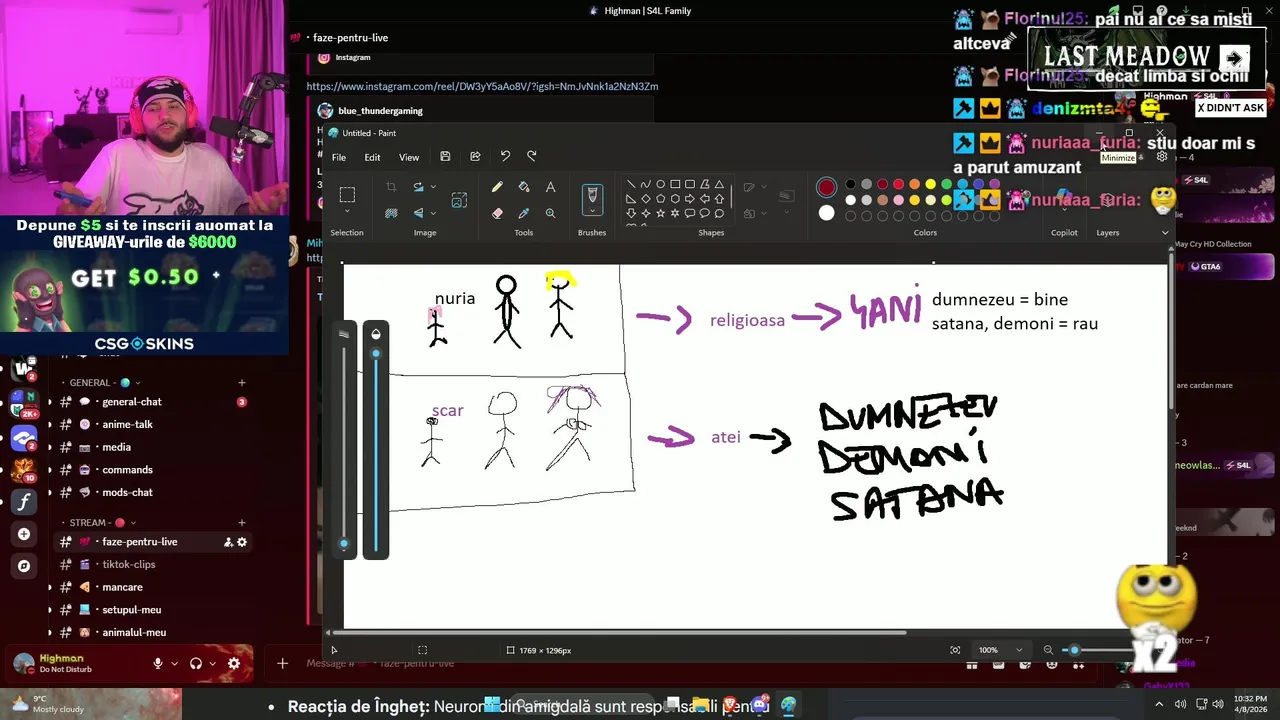The height and width of the screenshot is (720, 1280).
Task: Select the Eraser tool
Action: pos(497,213)
